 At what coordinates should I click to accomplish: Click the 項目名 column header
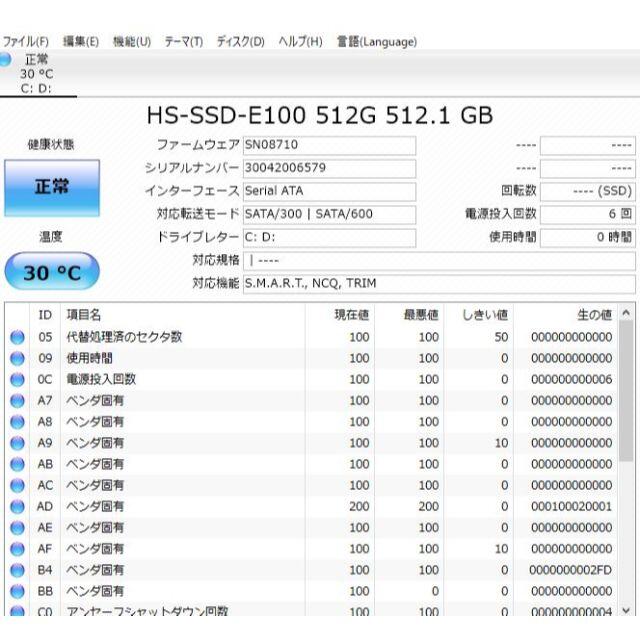point(182,315)
